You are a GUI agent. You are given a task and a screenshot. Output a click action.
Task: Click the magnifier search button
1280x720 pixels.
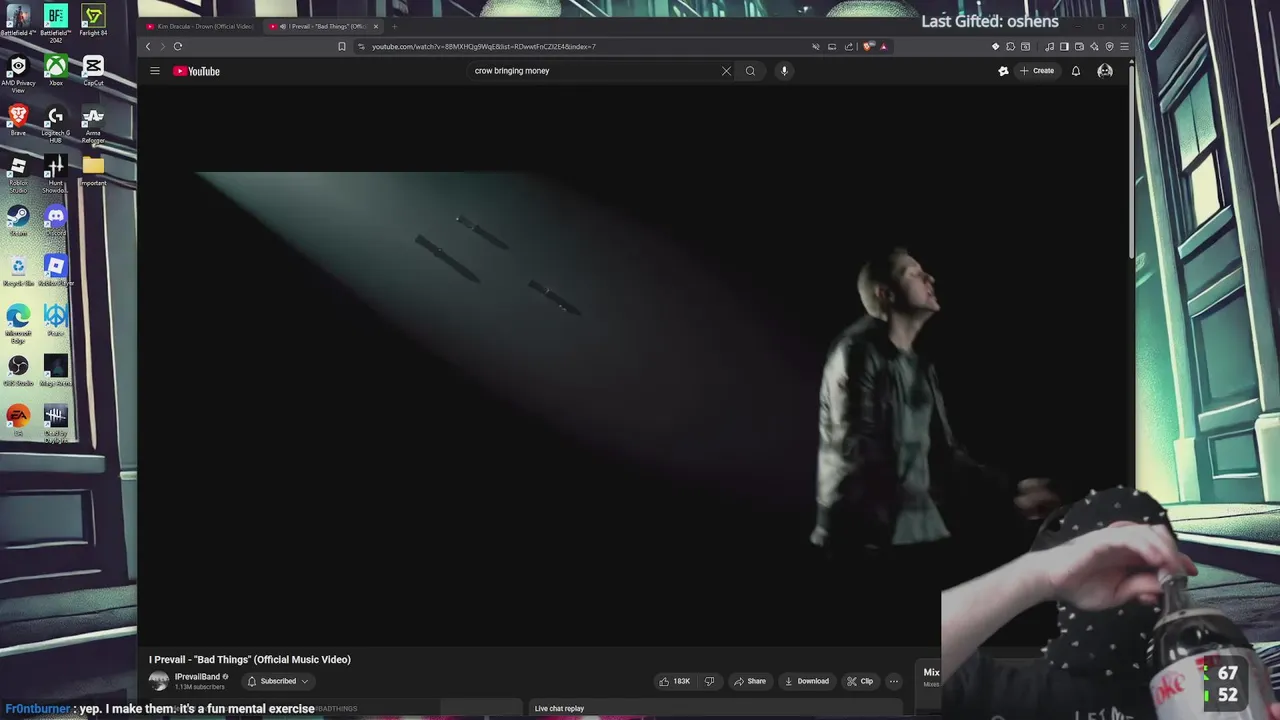click(x=750, y=71)
